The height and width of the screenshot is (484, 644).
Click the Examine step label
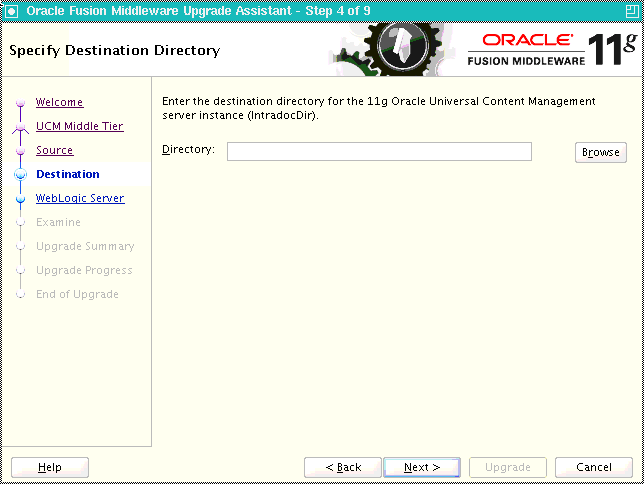[x=58, y=222]
